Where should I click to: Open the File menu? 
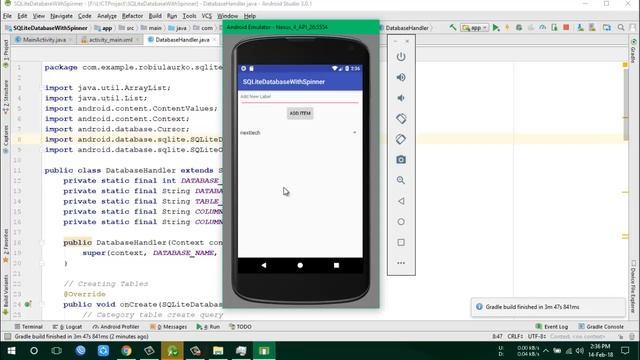7,16
